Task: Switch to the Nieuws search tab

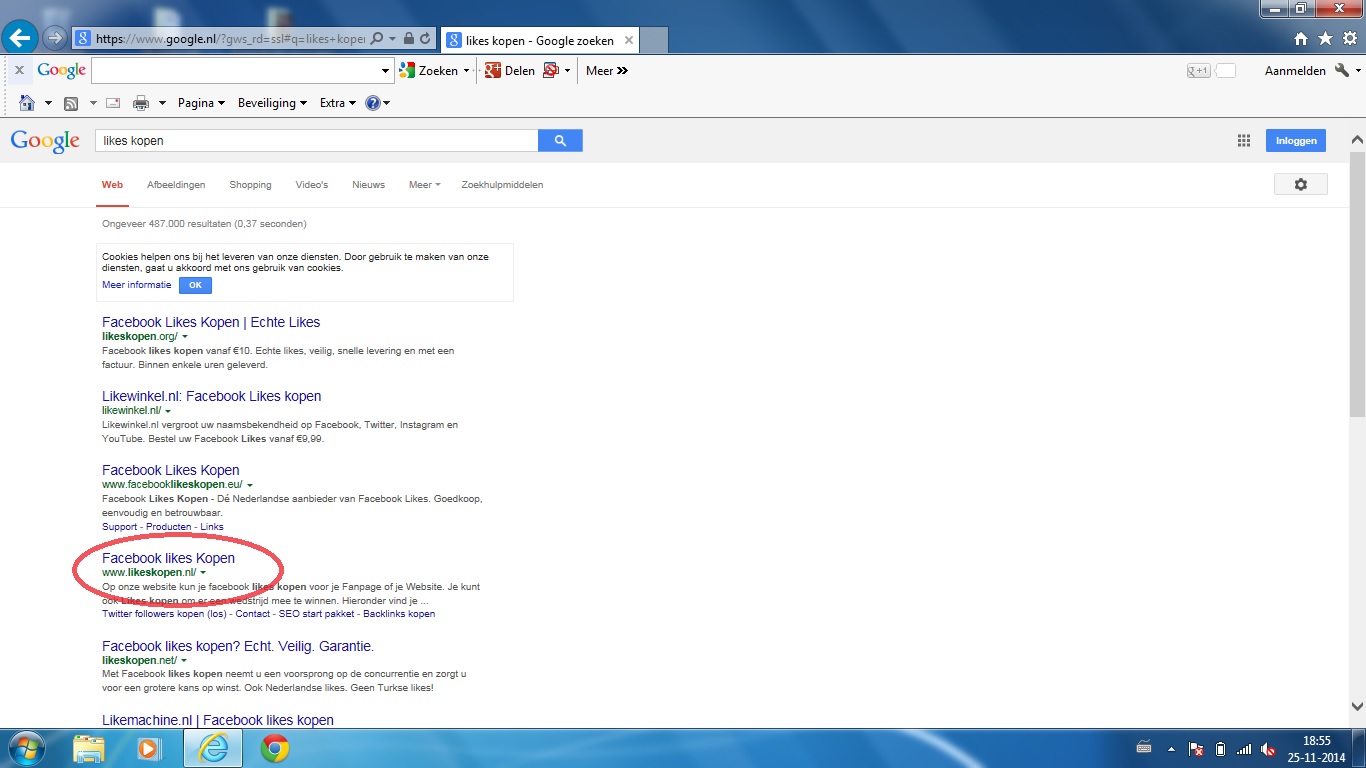Action: (x=368, y=185)
